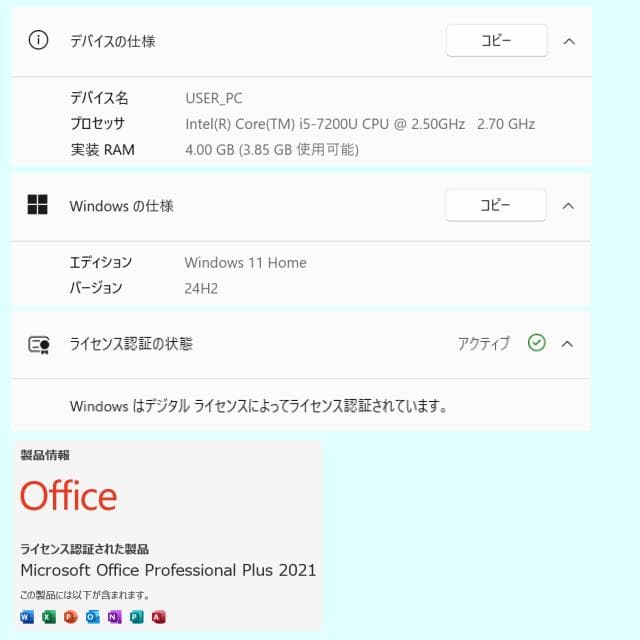Collapse the ライセンス認証の状態 section
The height and width of the screenshot is (640, 640).
point(567,344)
